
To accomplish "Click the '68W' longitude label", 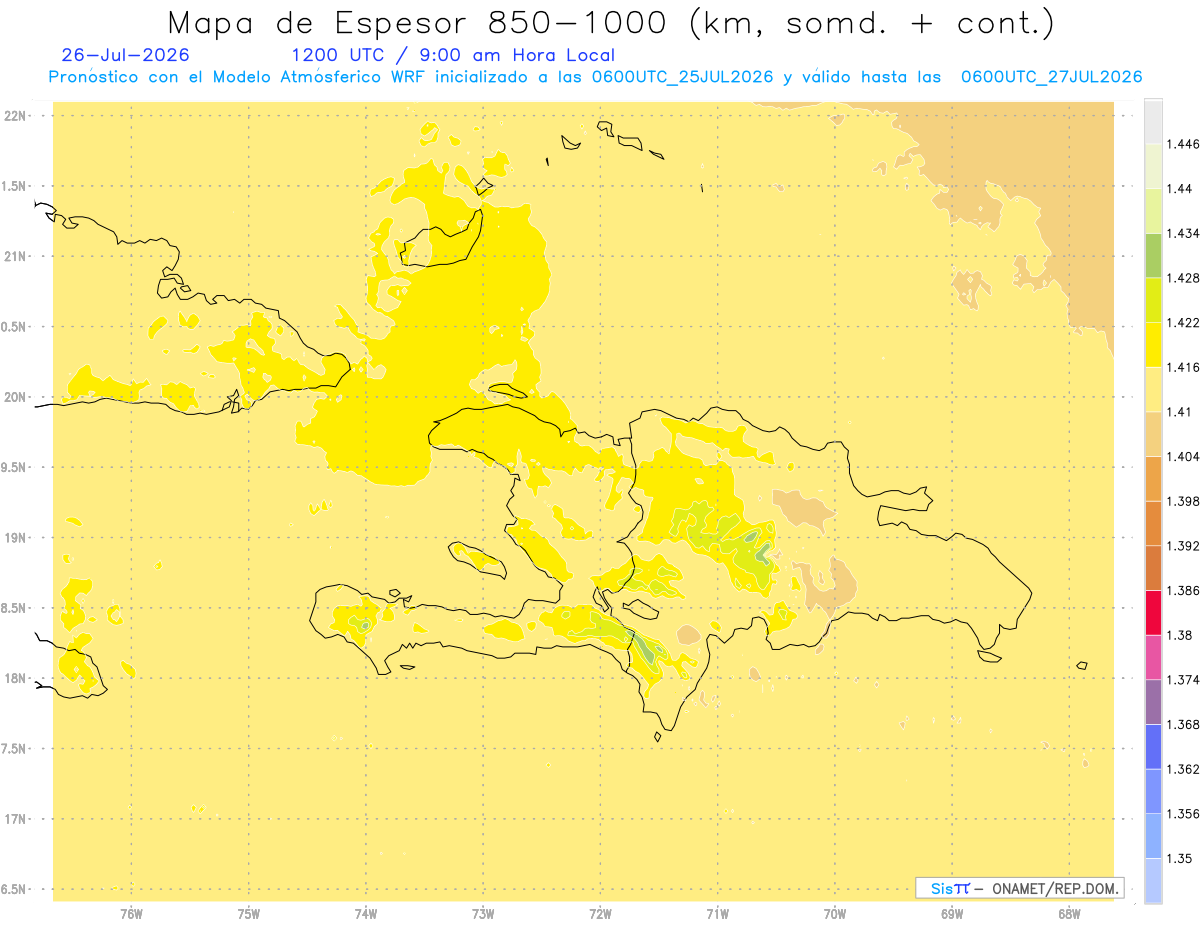I will pos(1069,914).
